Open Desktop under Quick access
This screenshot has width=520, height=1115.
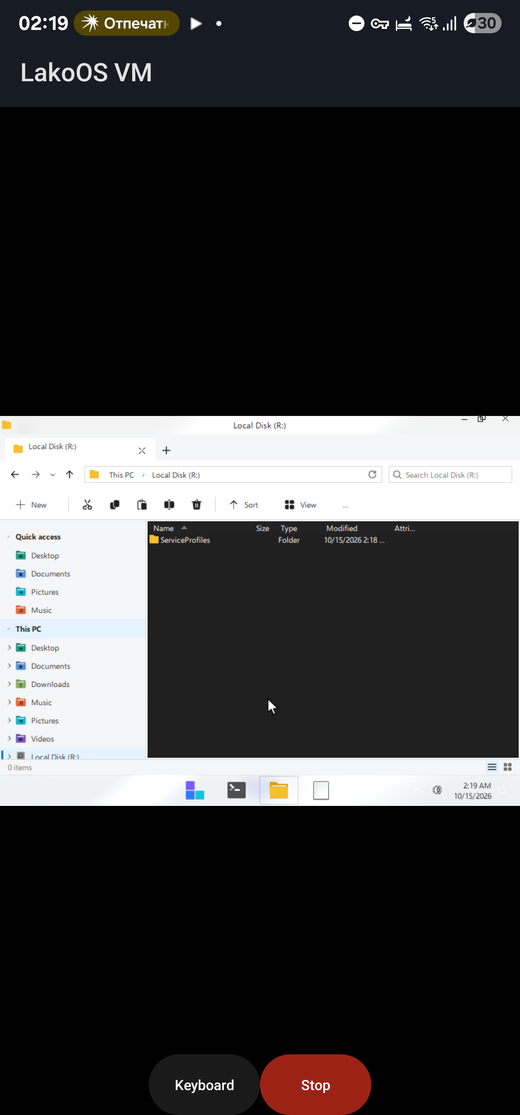[x=45, y=555]
